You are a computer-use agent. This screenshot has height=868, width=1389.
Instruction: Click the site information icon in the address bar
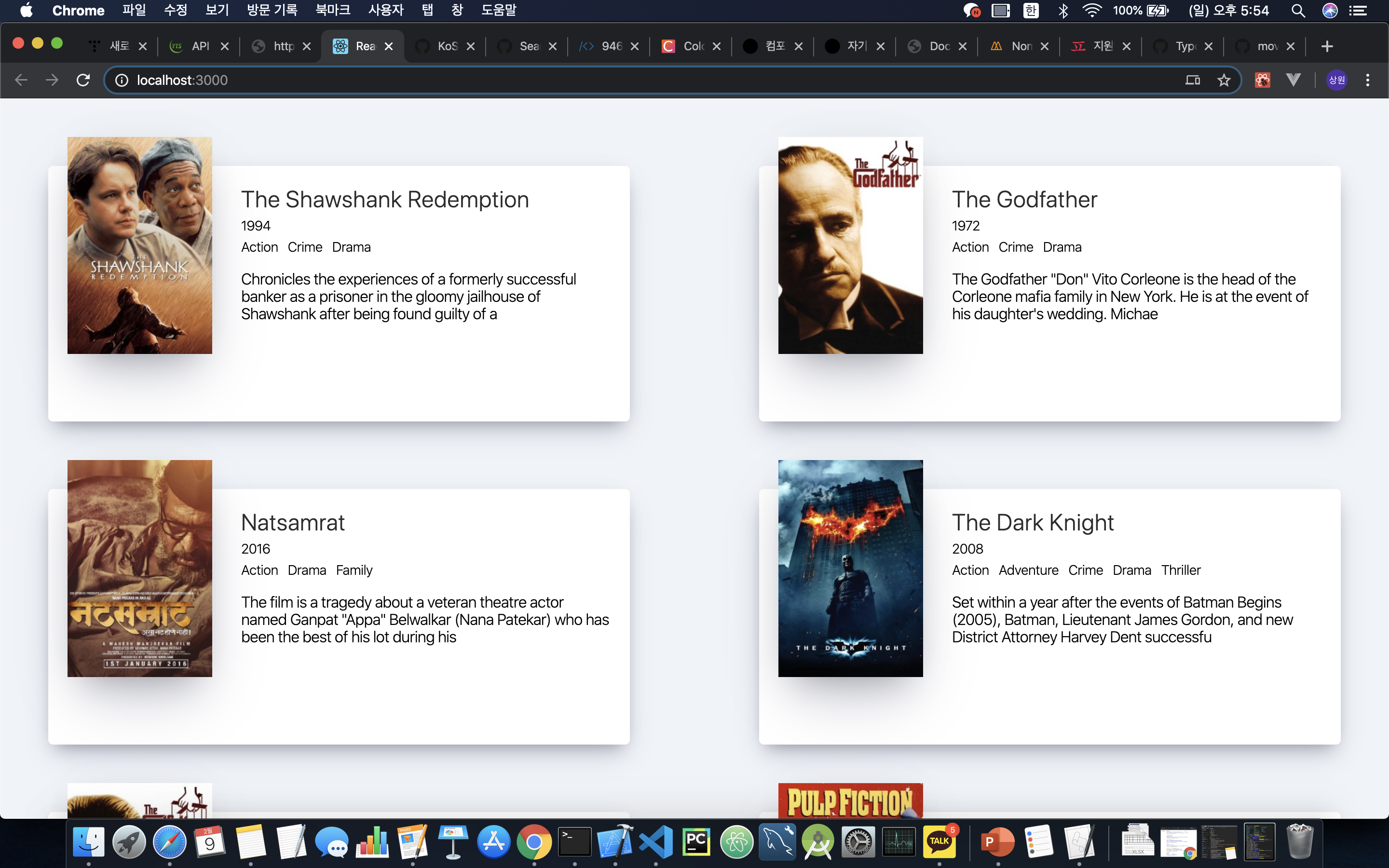pos(122,80)
